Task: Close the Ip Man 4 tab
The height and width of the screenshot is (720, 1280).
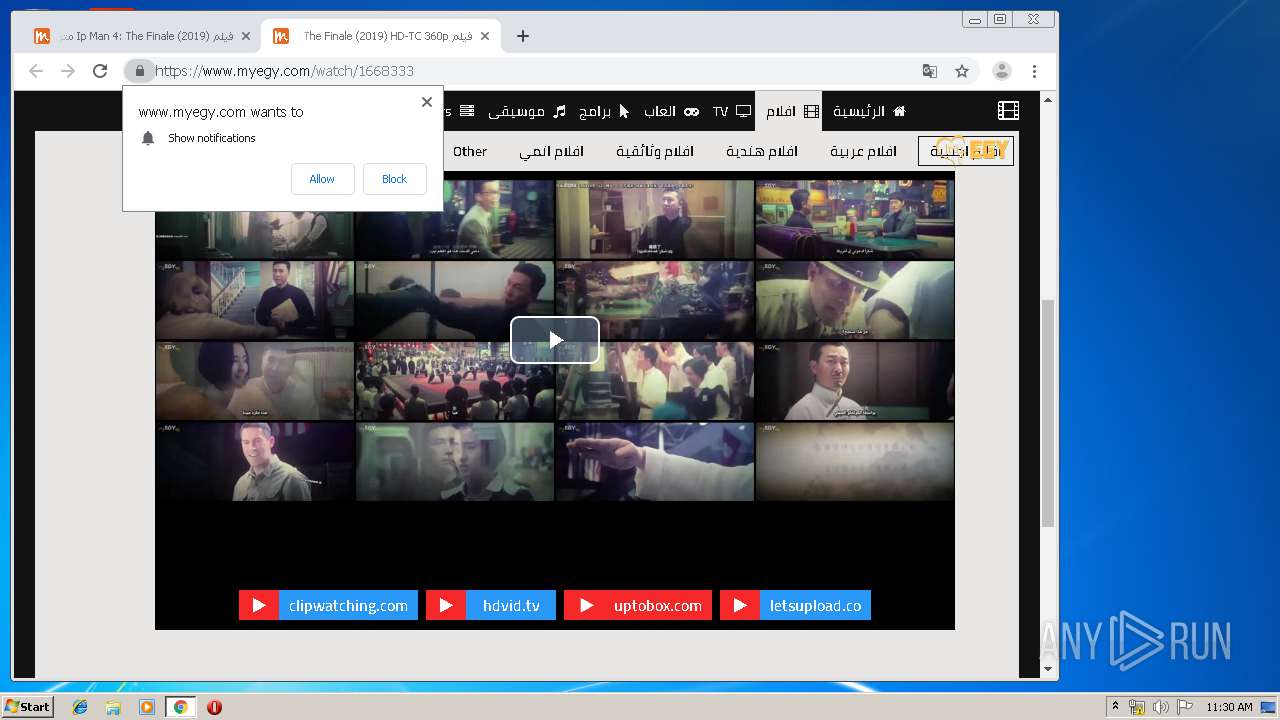Action: [246, 36]
